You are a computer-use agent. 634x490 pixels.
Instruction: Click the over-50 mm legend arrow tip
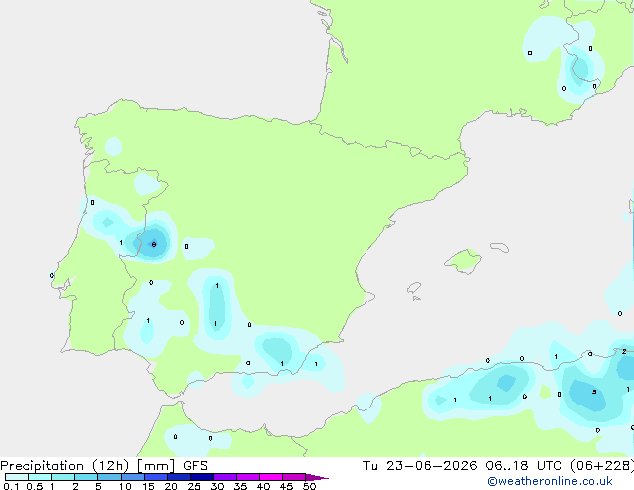coord(317,477)
